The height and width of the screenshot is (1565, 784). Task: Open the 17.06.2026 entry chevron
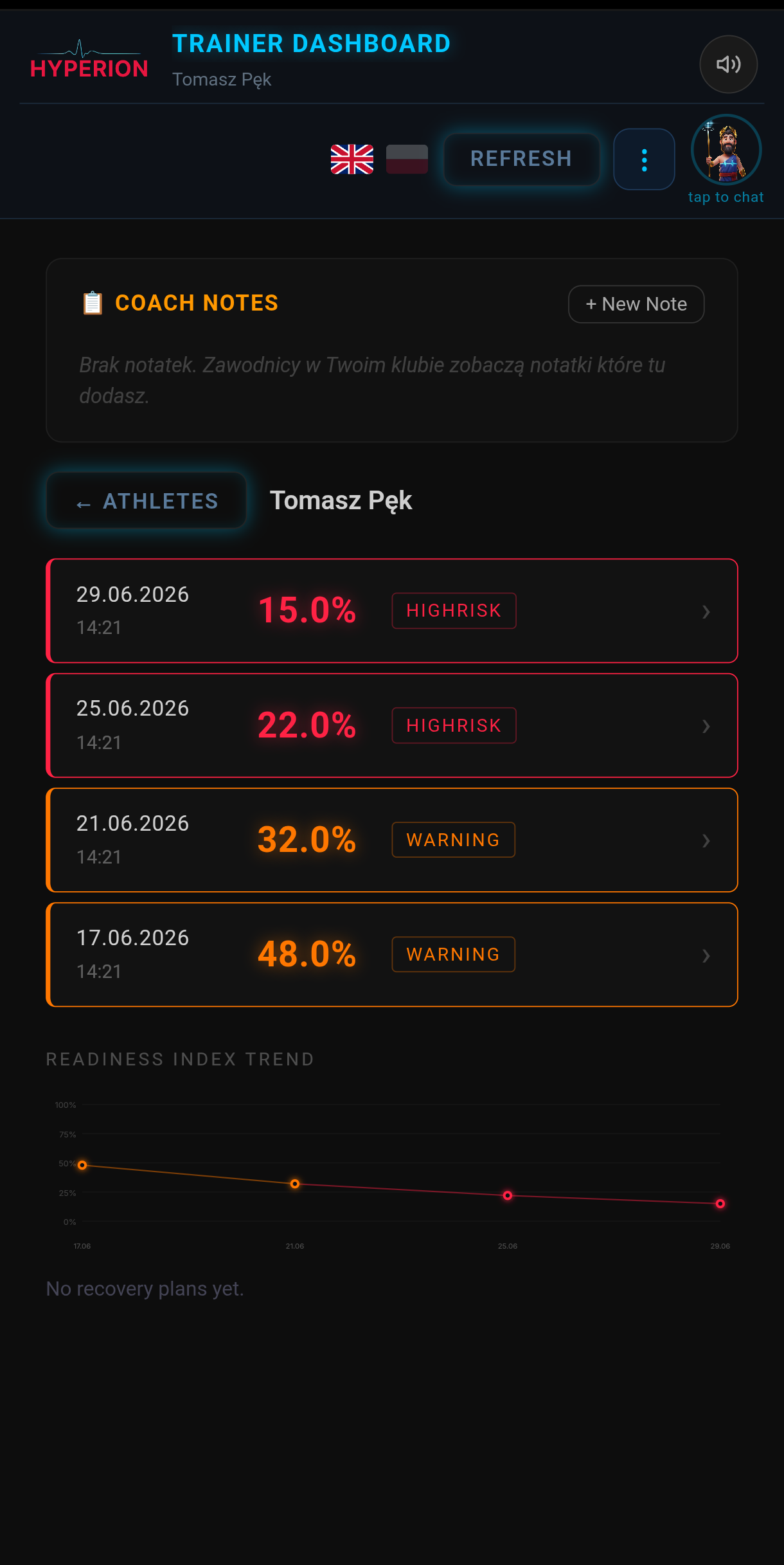[706, 955]
